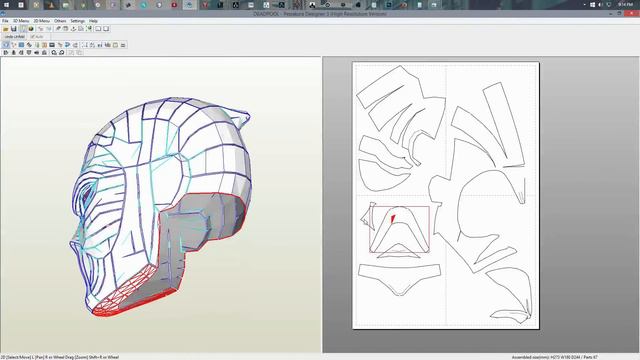Click the Undo Unfold button

pyautogui.click(x=14, y=37)
